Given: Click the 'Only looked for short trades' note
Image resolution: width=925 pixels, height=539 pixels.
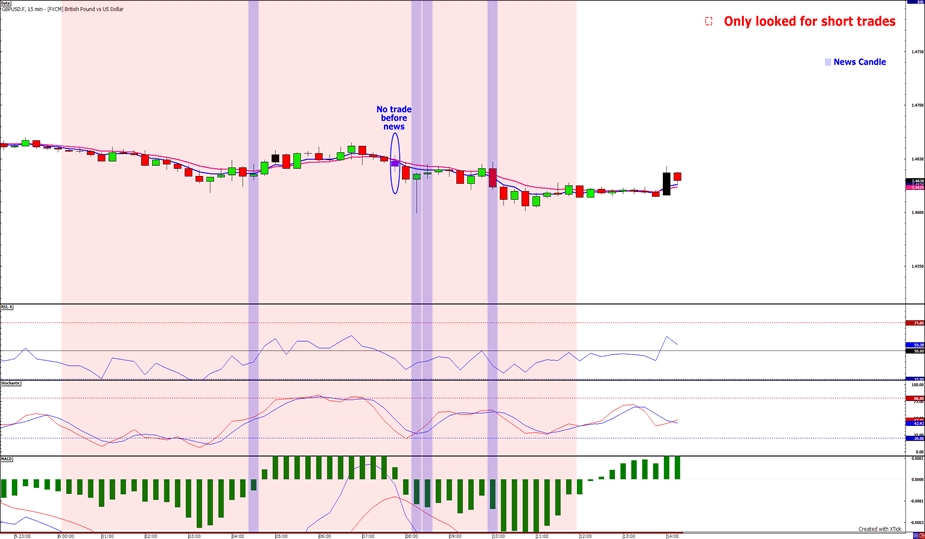Looking at the screenshot, I should coord(809,21).
